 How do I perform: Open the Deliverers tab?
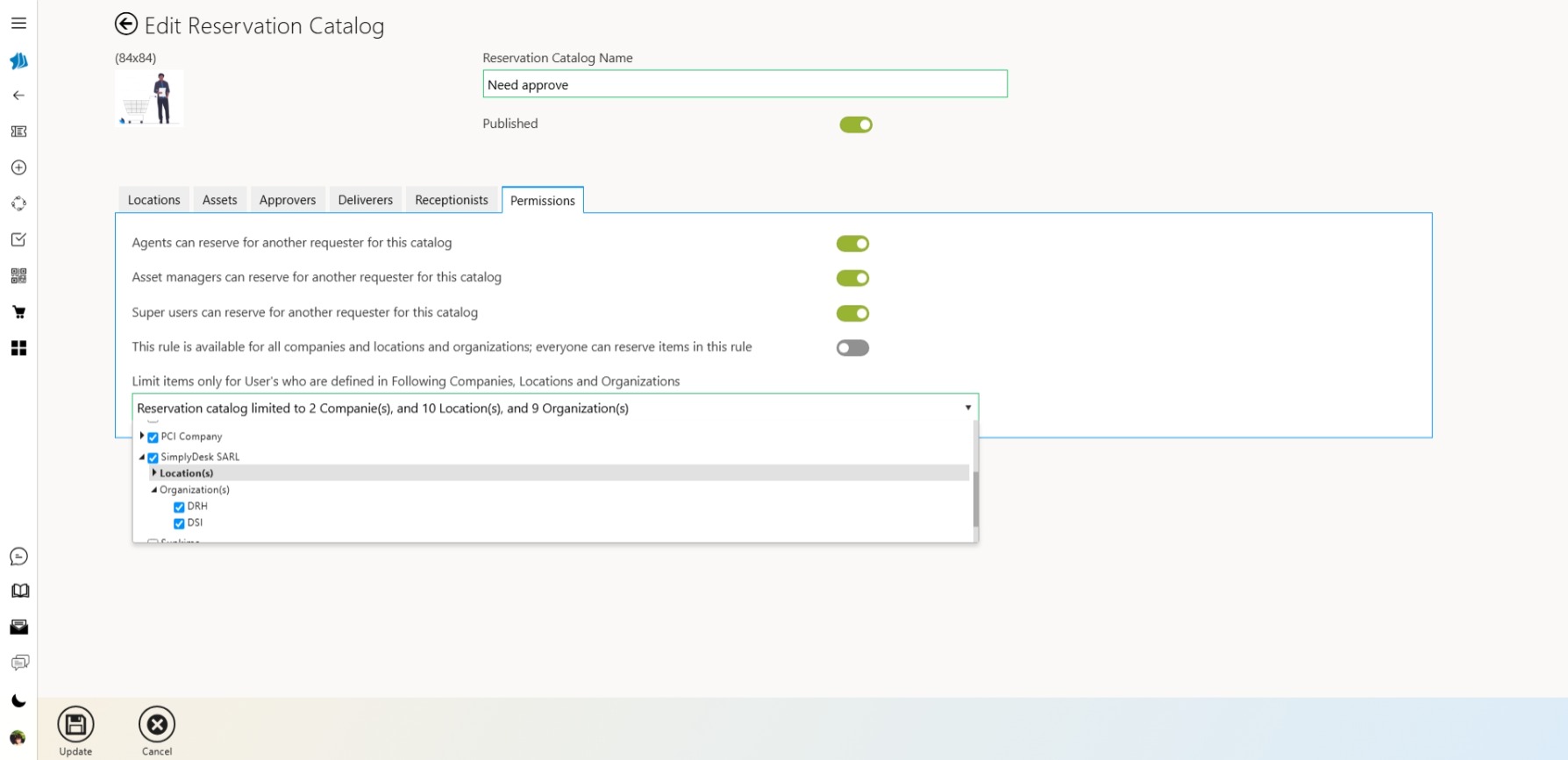[x=365, y=200]
